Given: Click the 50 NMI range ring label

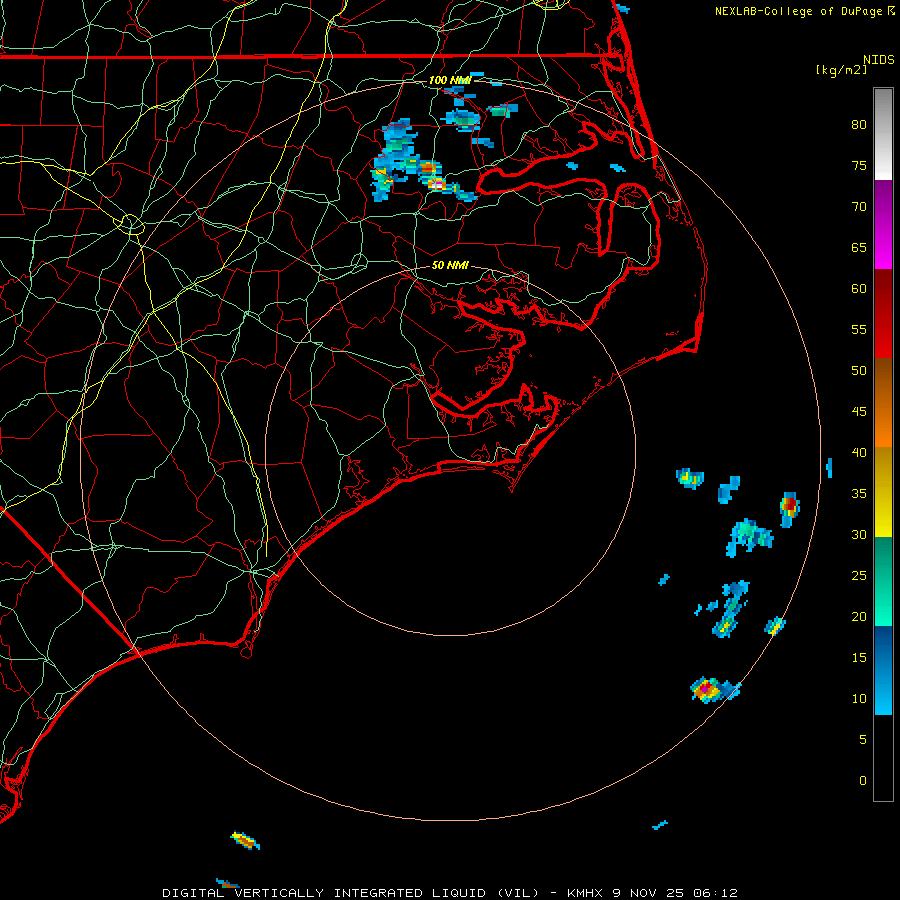Looking at the screenshot, I should pos(449,265).
